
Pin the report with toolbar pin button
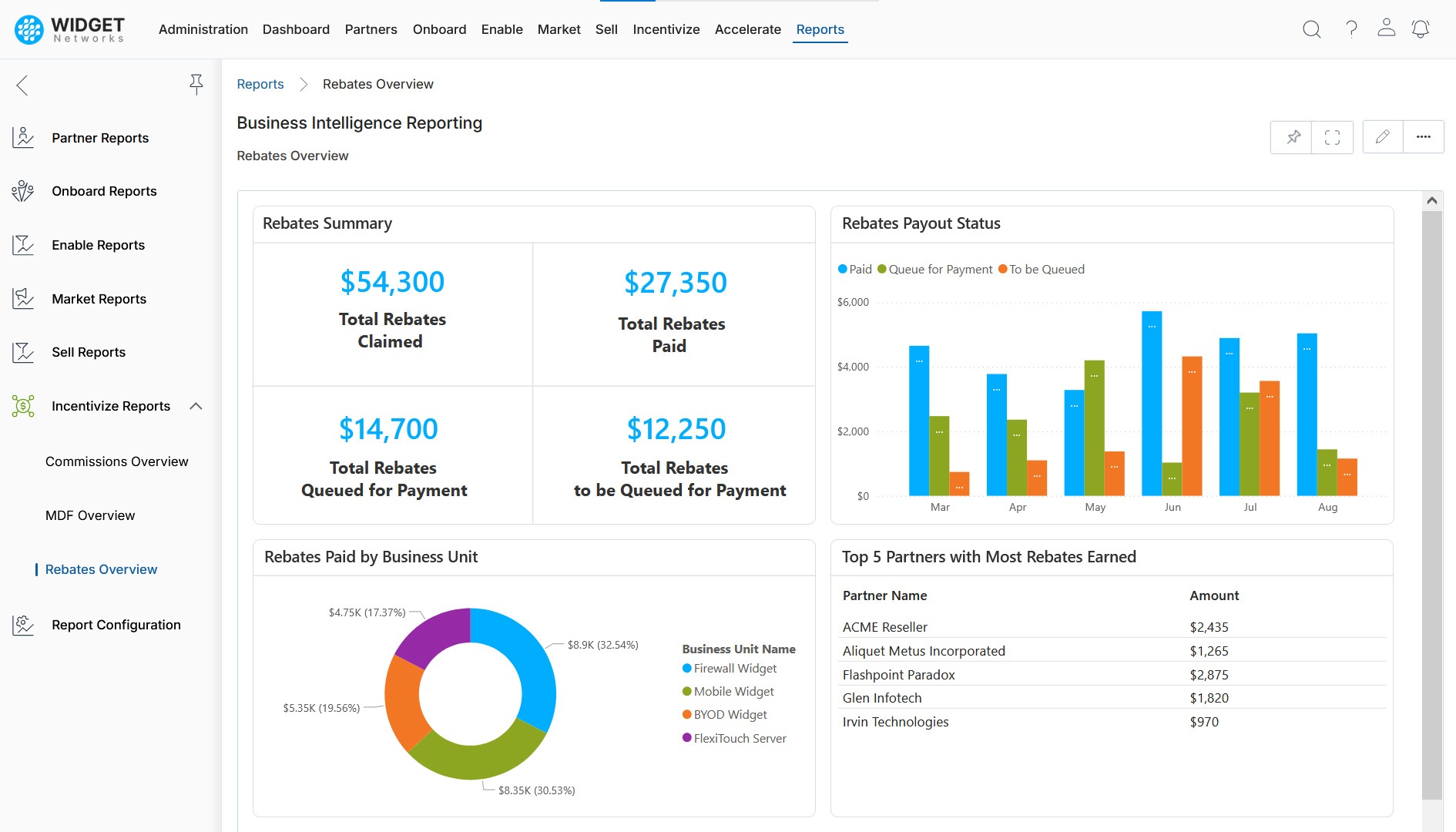click(1293, 137)
